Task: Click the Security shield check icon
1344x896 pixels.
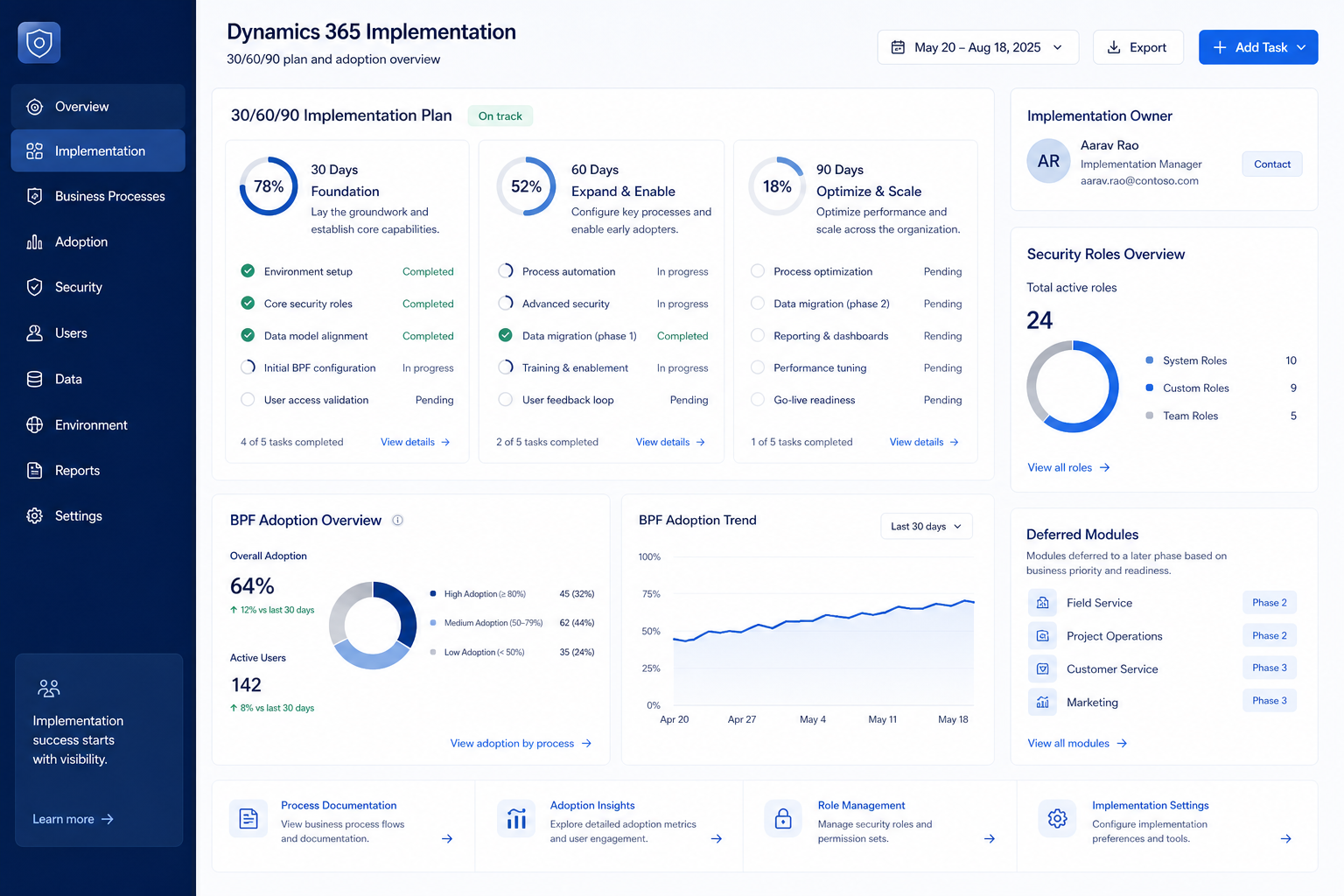Action: point(35,287)
